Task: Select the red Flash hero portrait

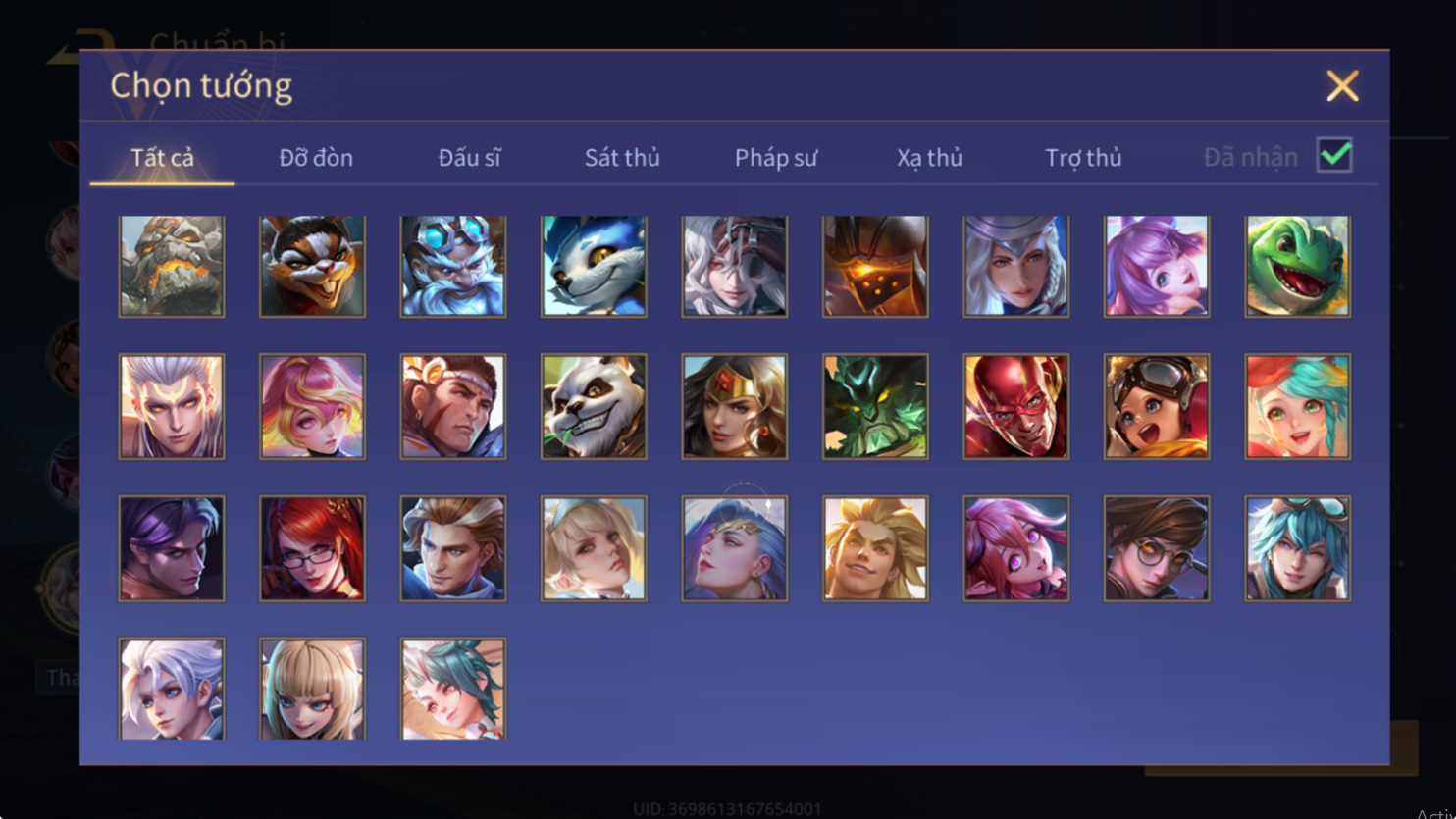Action: [x=1015, y=407]
